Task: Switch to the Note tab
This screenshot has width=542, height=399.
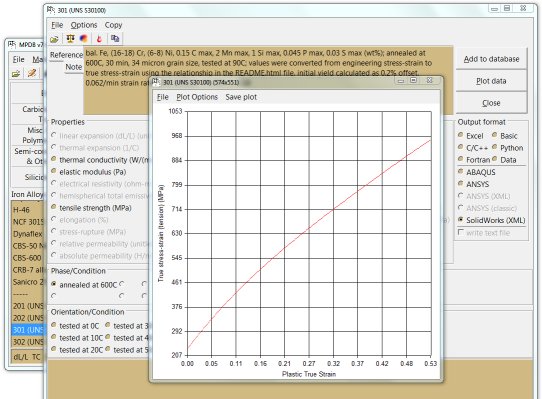Action: tap(74, 67)
